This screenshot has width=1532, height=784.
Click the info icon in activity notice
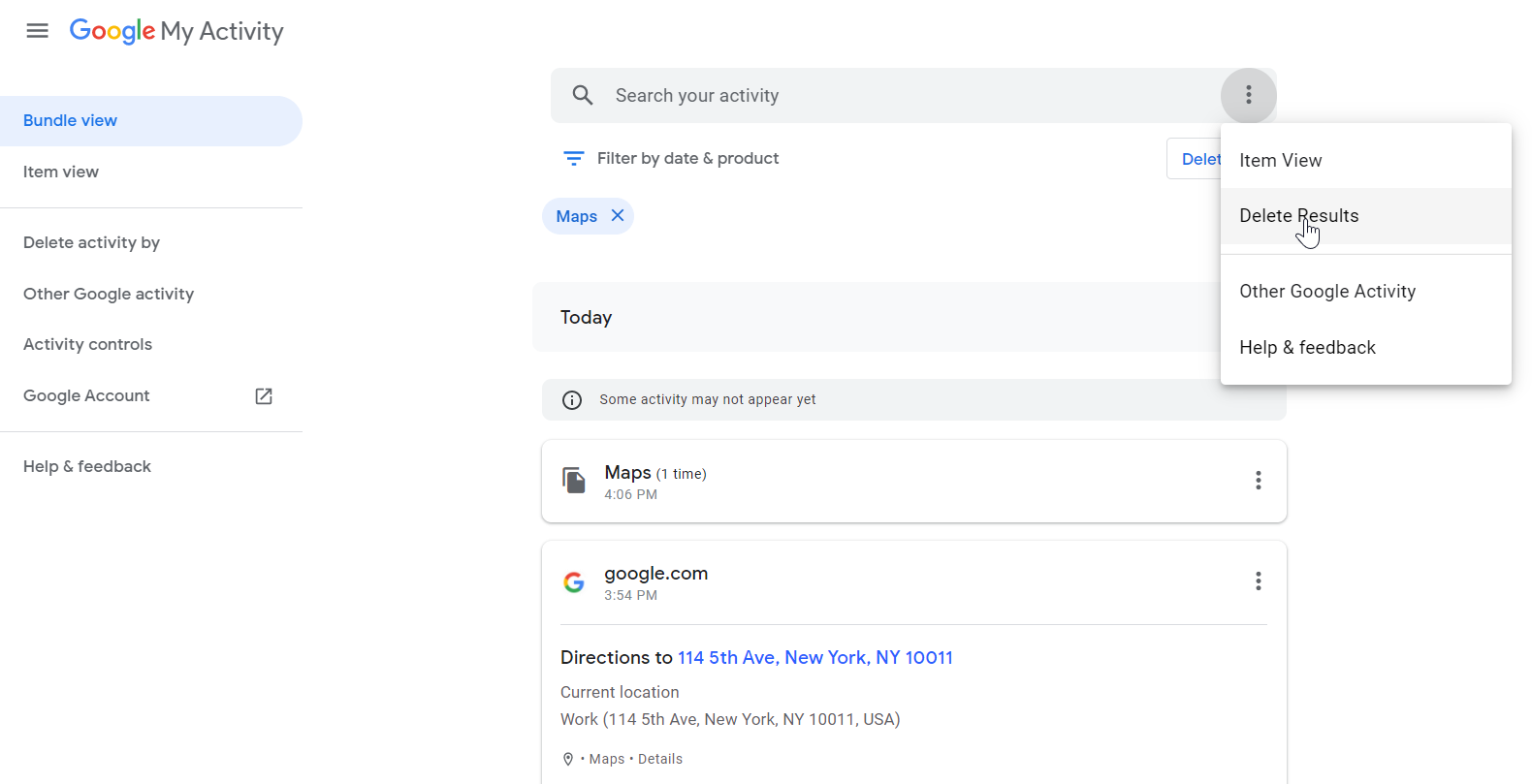572,400
